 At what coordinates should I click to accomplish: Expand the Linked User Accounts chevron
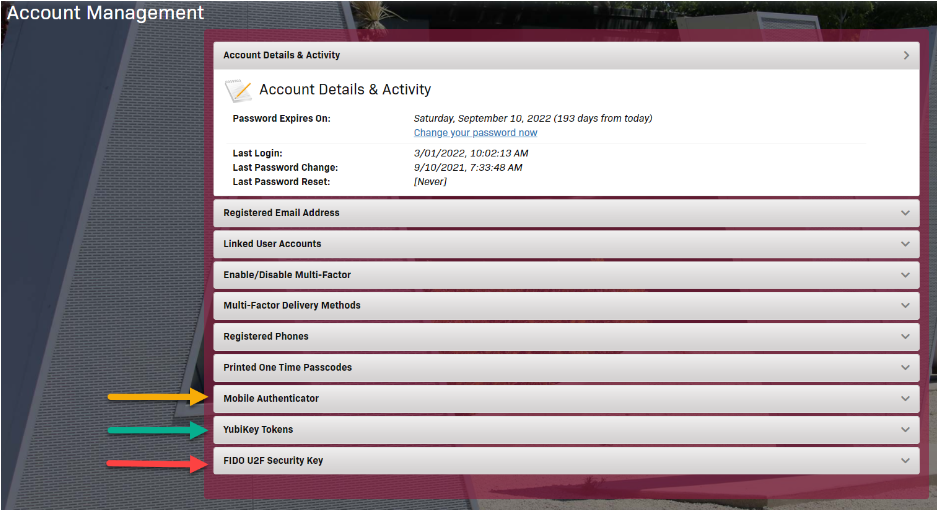point(906,244)
